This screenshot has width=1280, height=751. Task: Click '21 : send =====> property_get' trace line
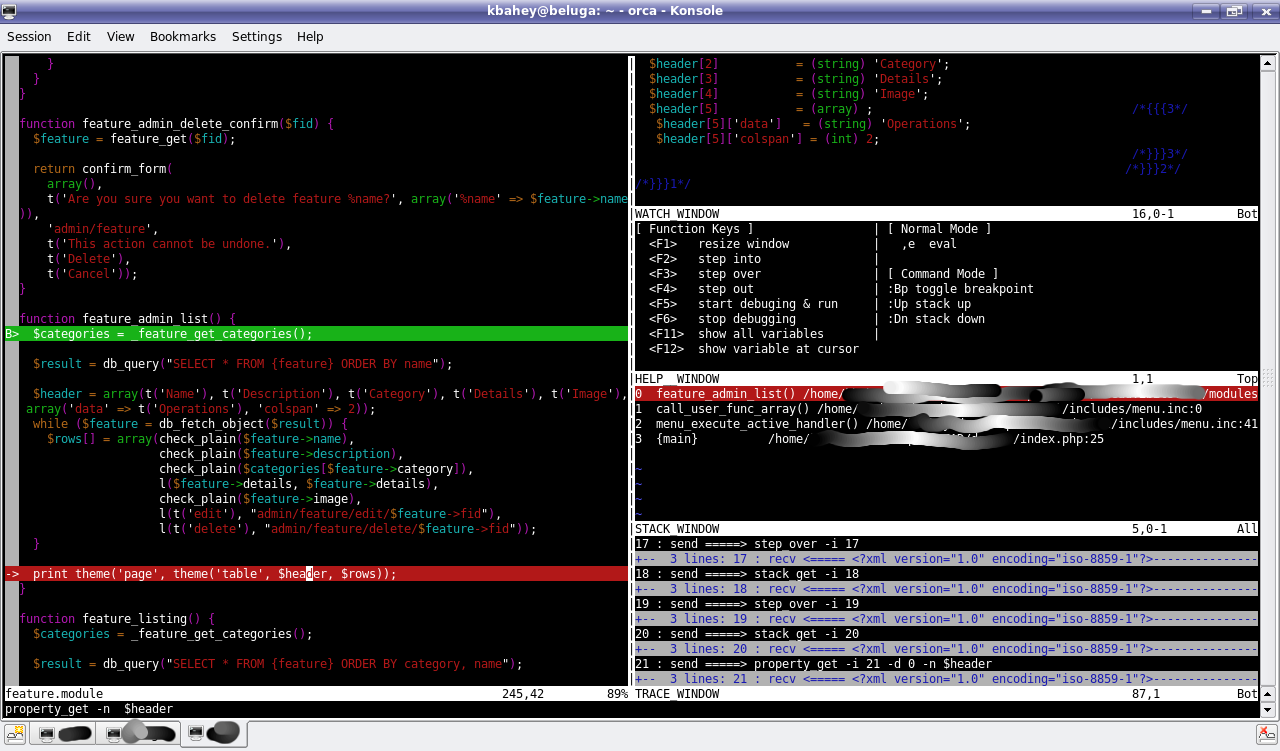[813, 664]
